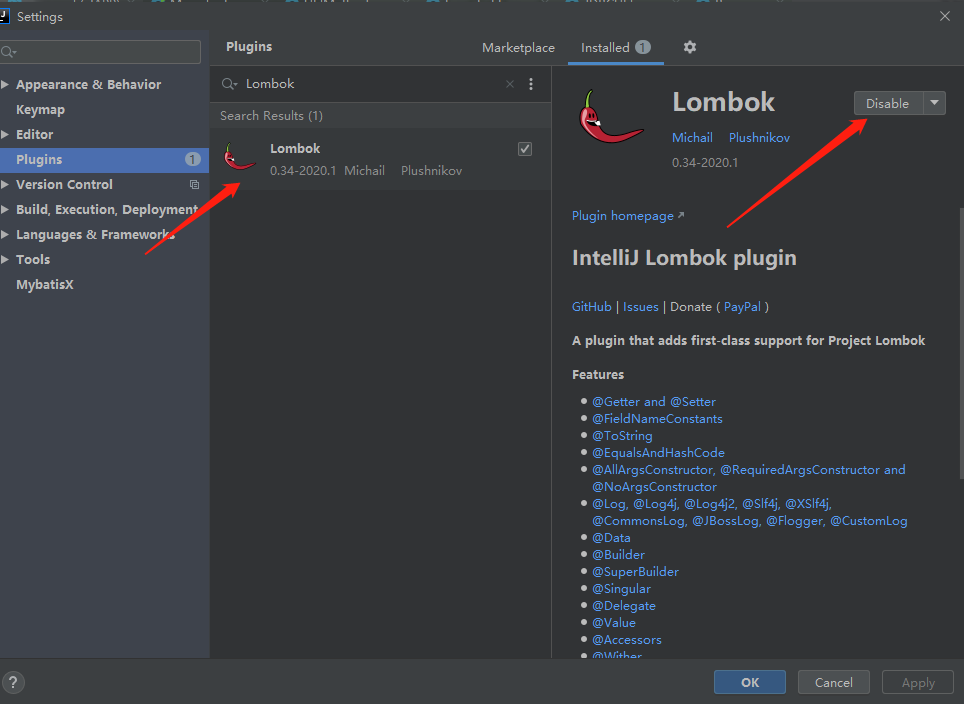Open plugin search options menu
The image size is (964, 704).
pyautogui.click(x=531, y=84)
